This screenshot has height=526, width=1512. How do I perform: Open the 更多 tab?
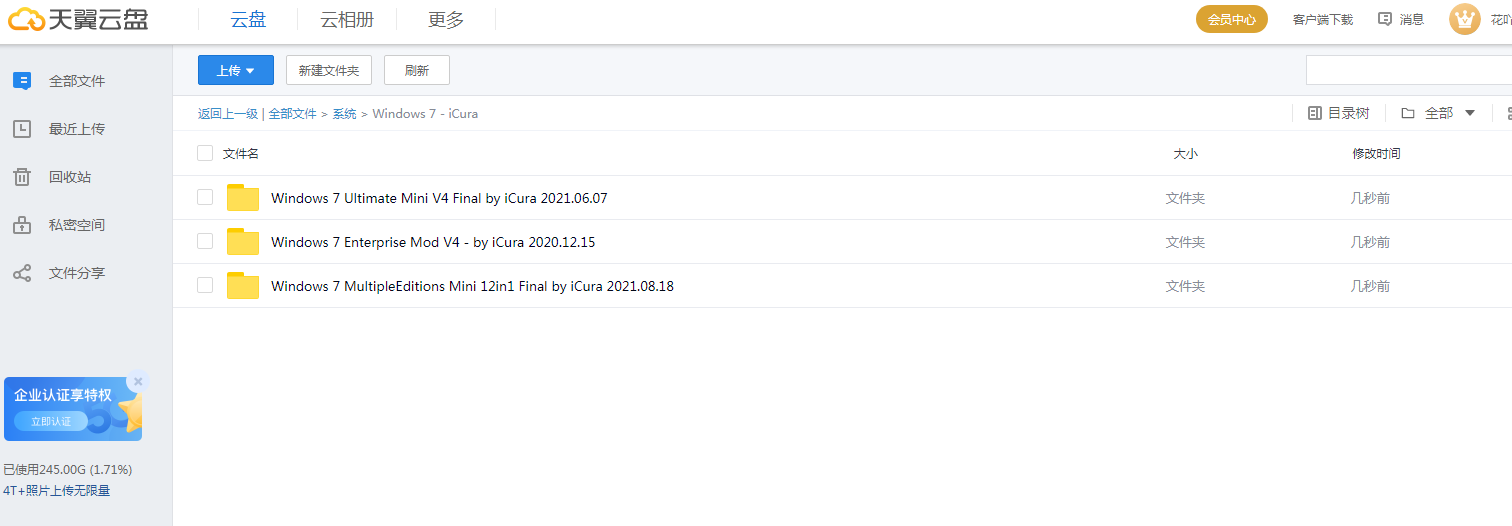coord(446,19)
